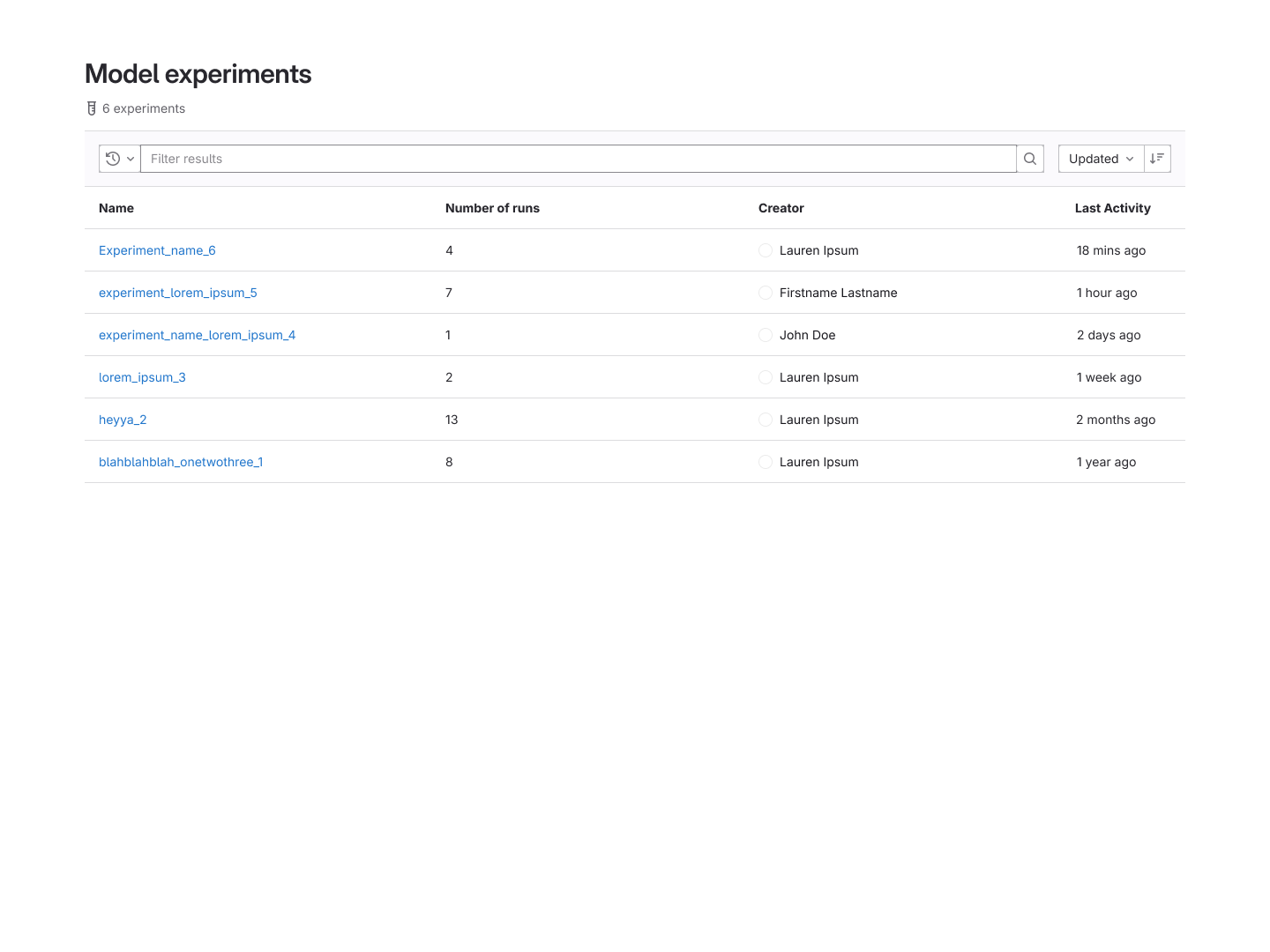The width and height of the screenshot is (1270, 952).
Task: Click Lauren Ipsum avatar in Experiment_name_6 row
Action: click(x=766, y=250)
